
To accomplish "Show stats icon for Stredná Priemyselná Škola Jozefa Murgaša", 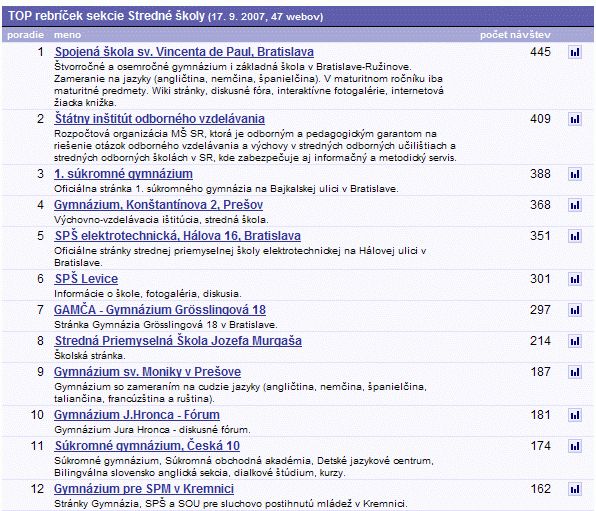I will pyautogui.click(x=575, y=341).
